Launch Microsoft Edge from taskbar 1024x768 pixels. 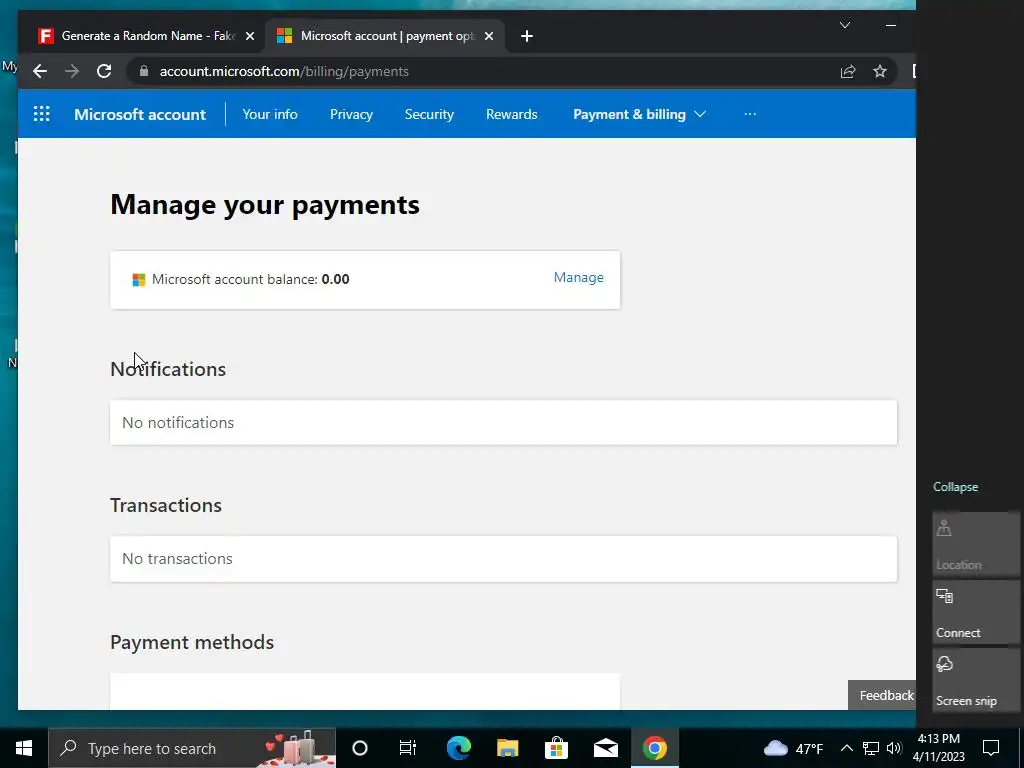click(458, 748)
